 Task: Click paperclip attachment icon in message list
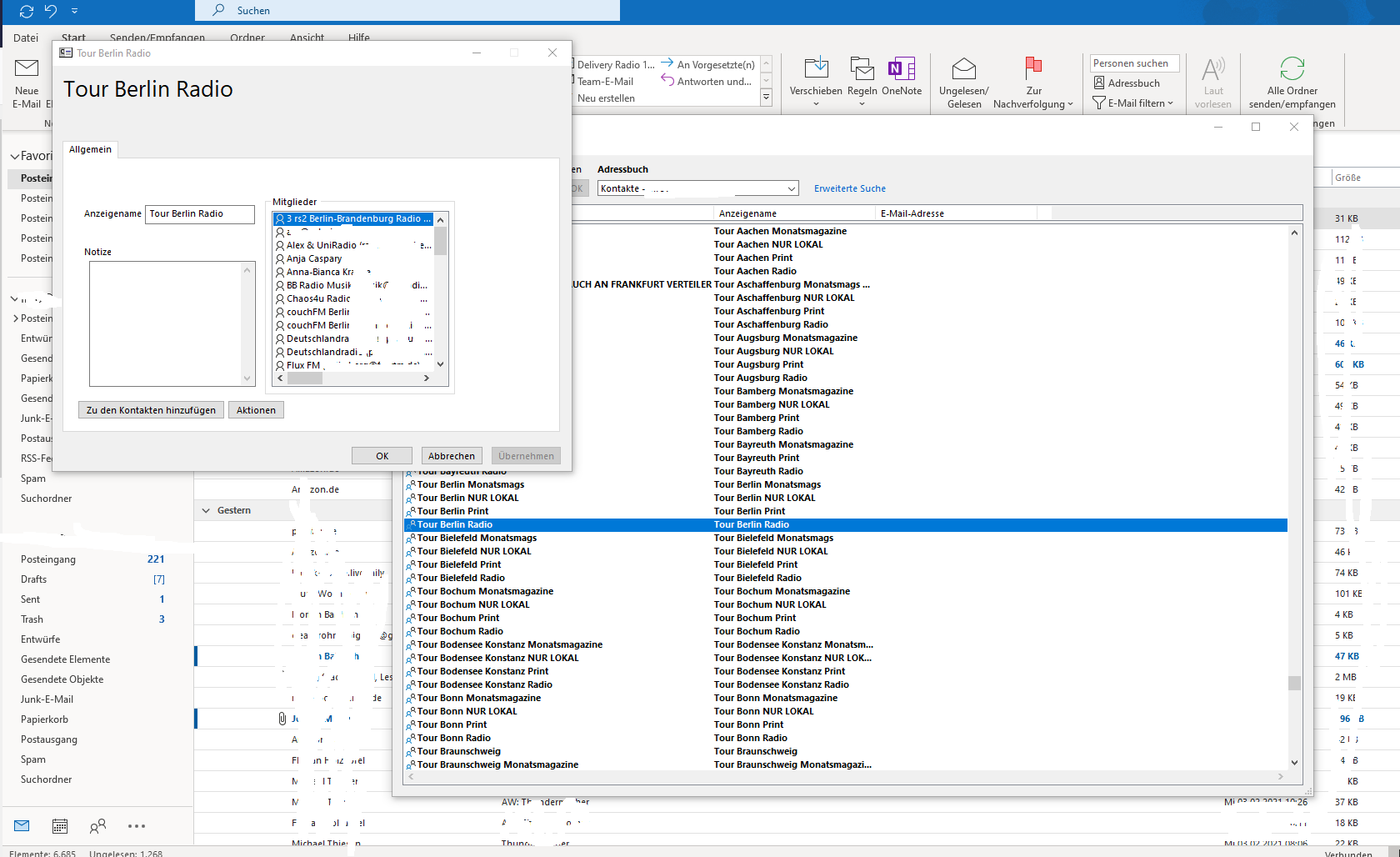click(282, 718)
